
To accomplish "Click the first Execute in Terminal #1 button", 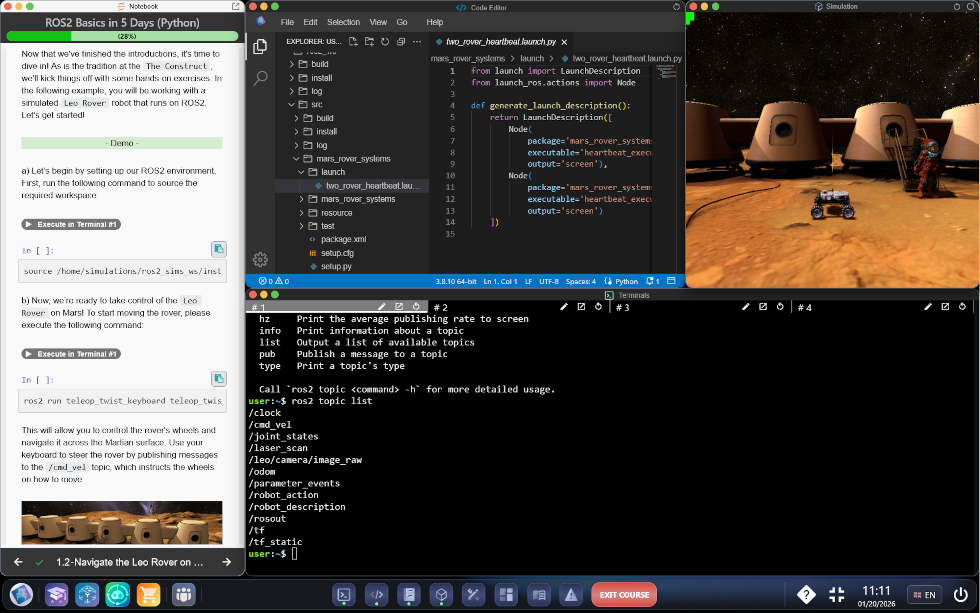I will coord(71,224).
